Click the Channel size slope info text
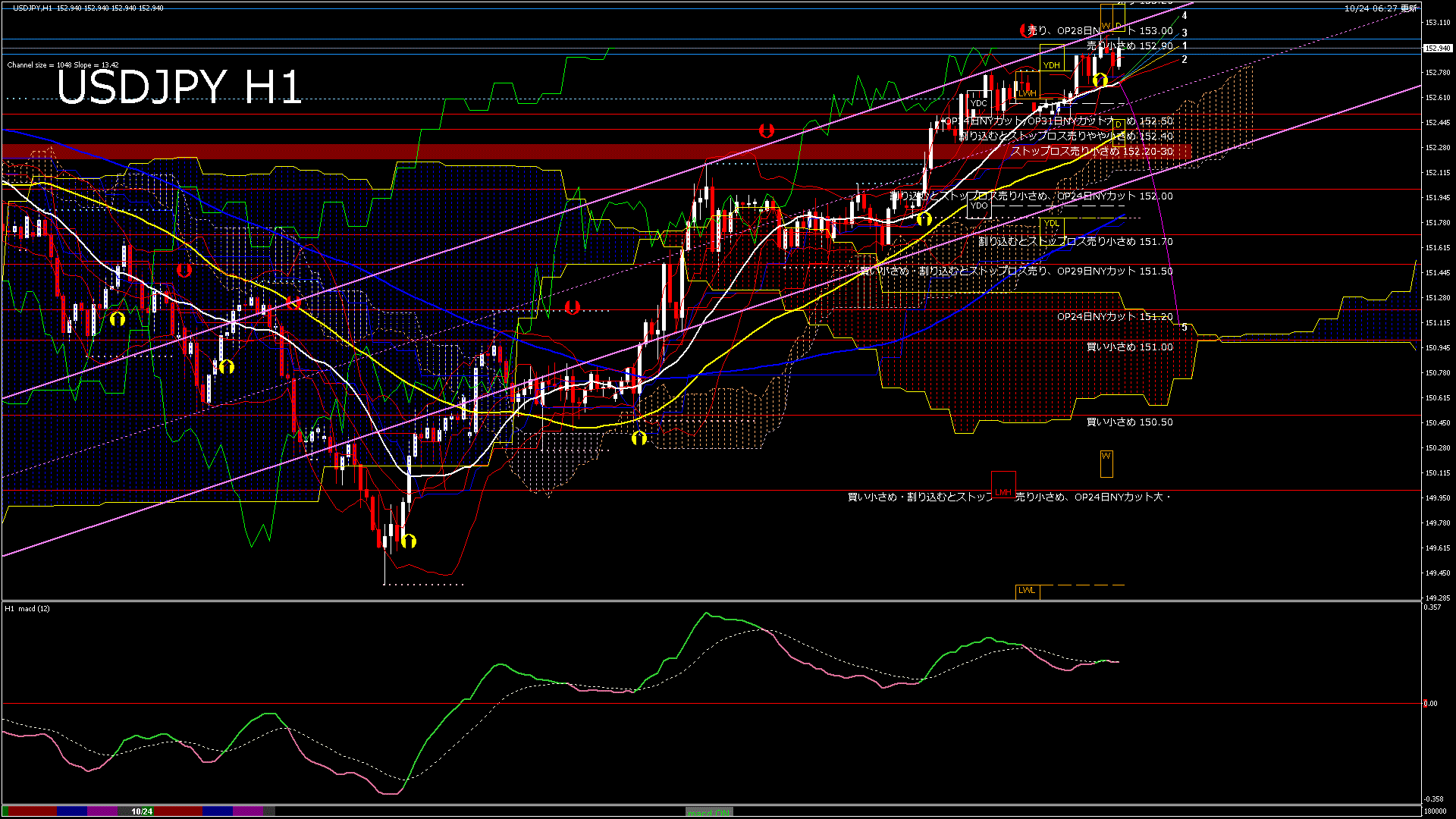1456x819 pixels. click(63, 65)
